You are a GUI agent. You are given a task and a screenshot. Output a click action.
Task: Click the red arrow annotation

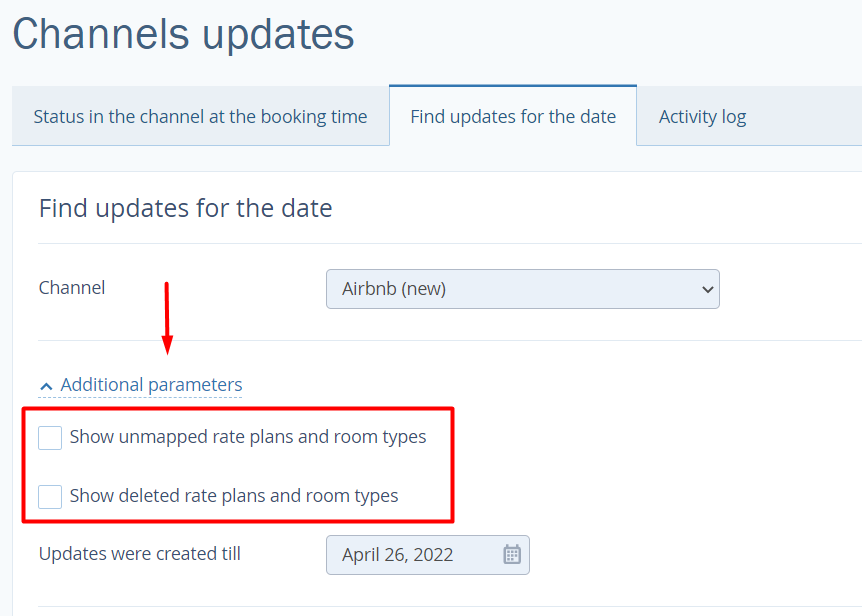coord(167,319)
